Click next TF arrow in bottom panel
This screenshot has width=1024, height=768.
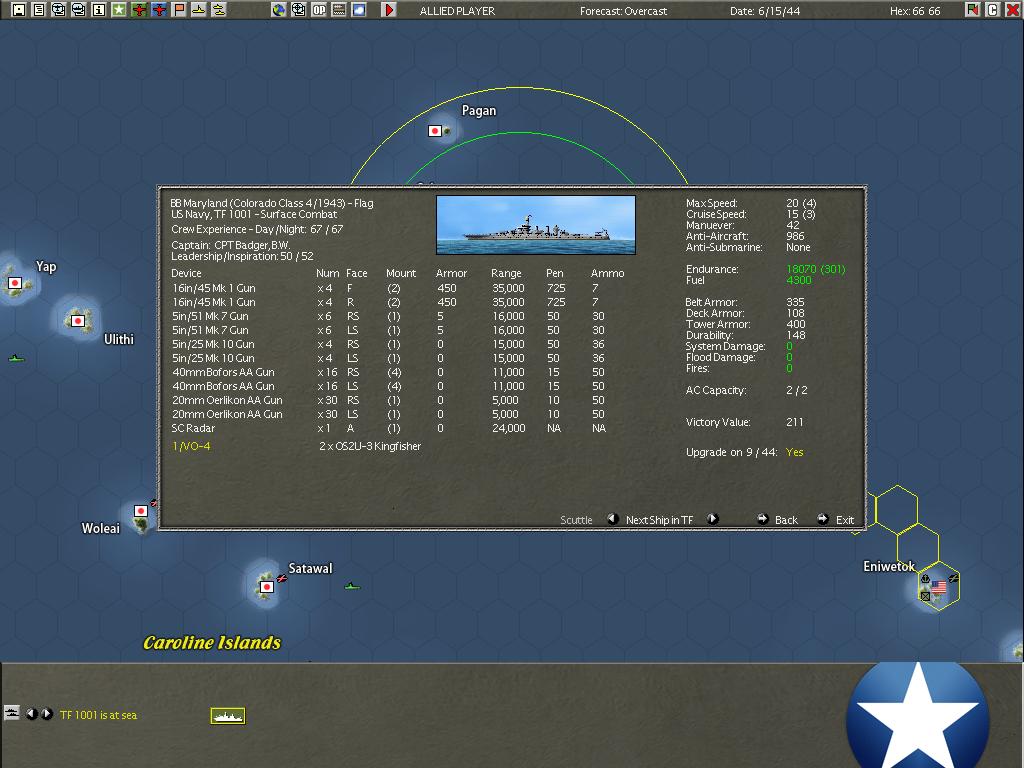pos(47,714)
